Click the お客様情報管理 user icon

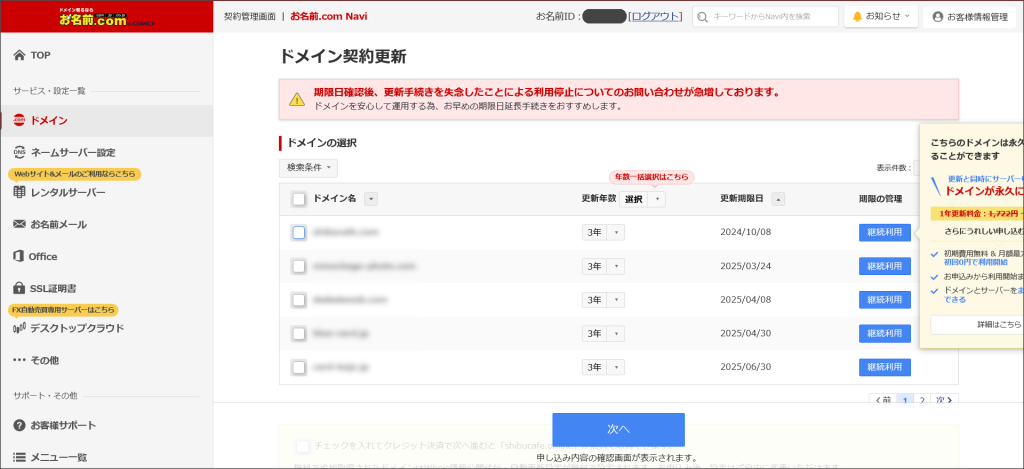click(x=938, y=17)
